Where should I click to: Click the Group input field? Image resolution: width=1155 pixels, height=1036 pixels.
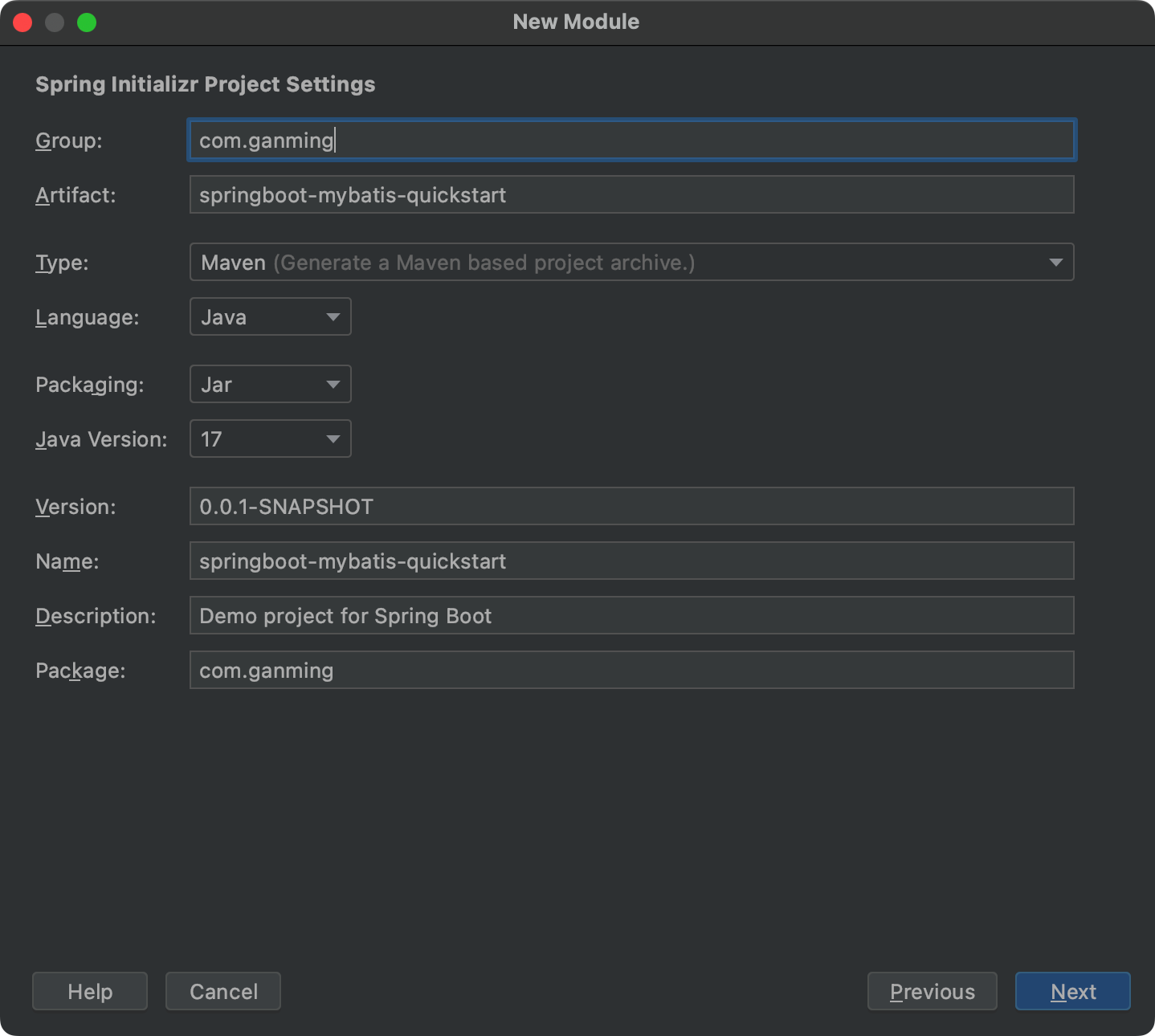pos(631,141)
